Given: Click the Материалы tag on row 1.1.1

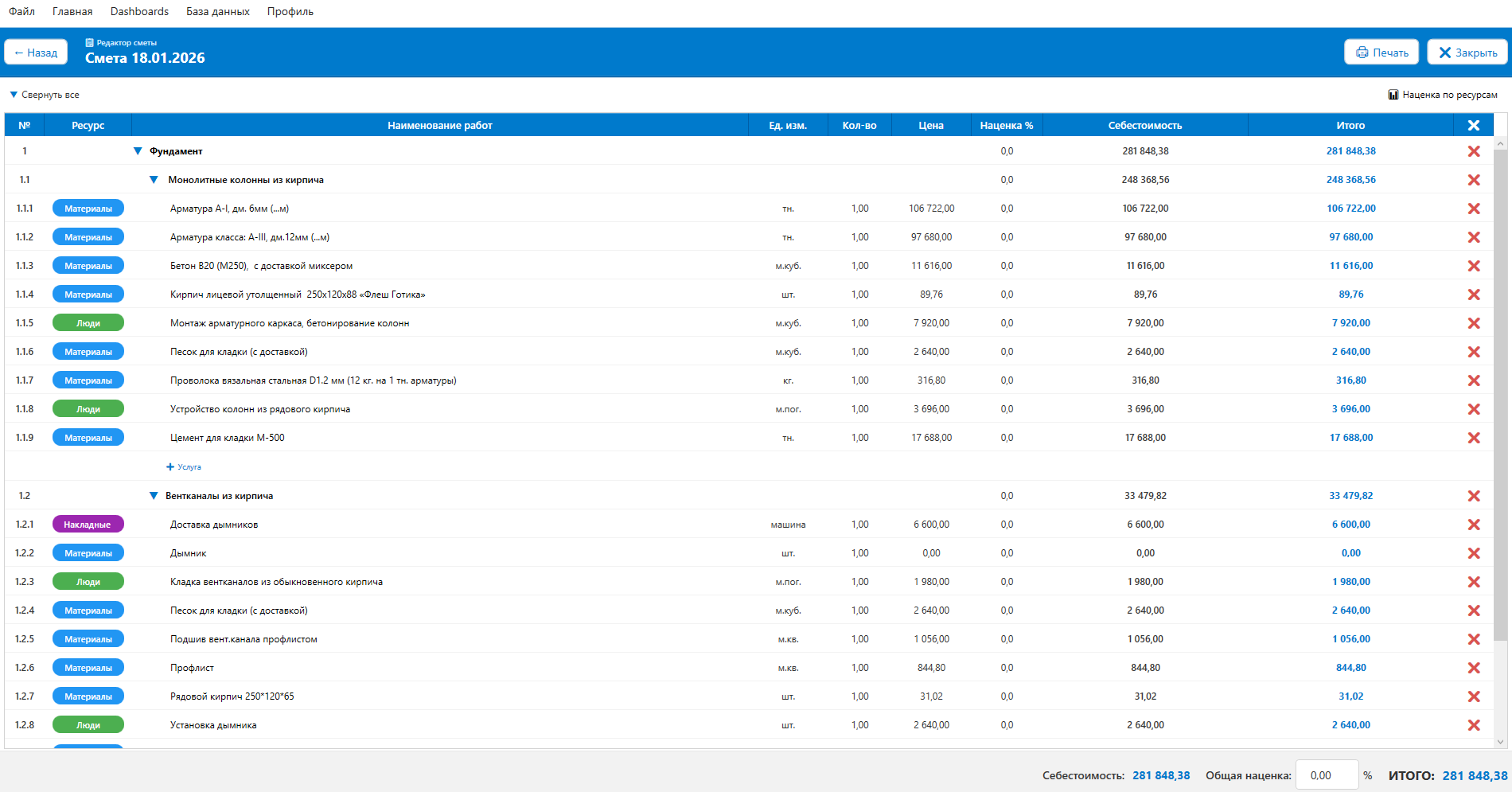Looking at the screenshot, I should pyautogui.click(x=88, y=209).
